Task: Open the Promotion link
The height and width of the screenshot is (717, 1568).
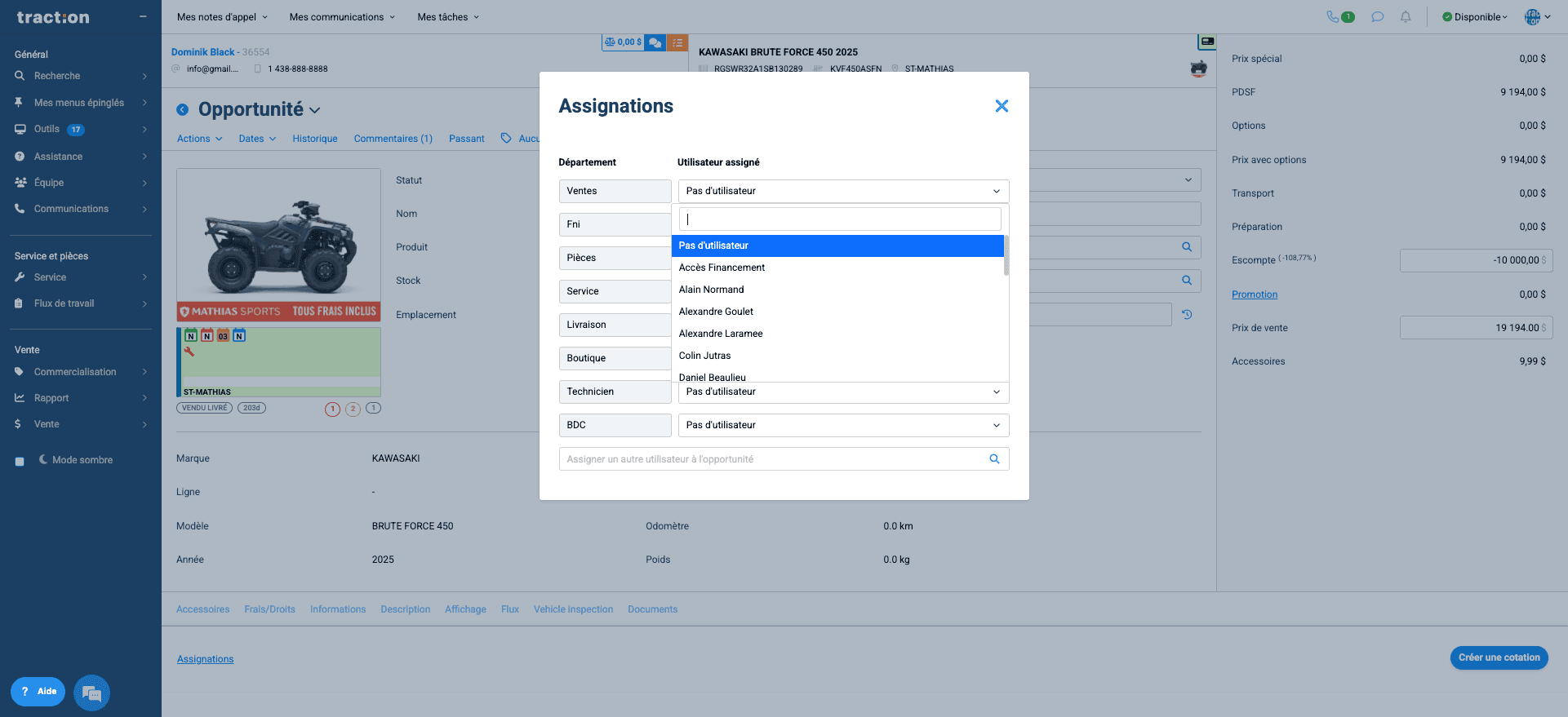Action: click(1255, 294)
